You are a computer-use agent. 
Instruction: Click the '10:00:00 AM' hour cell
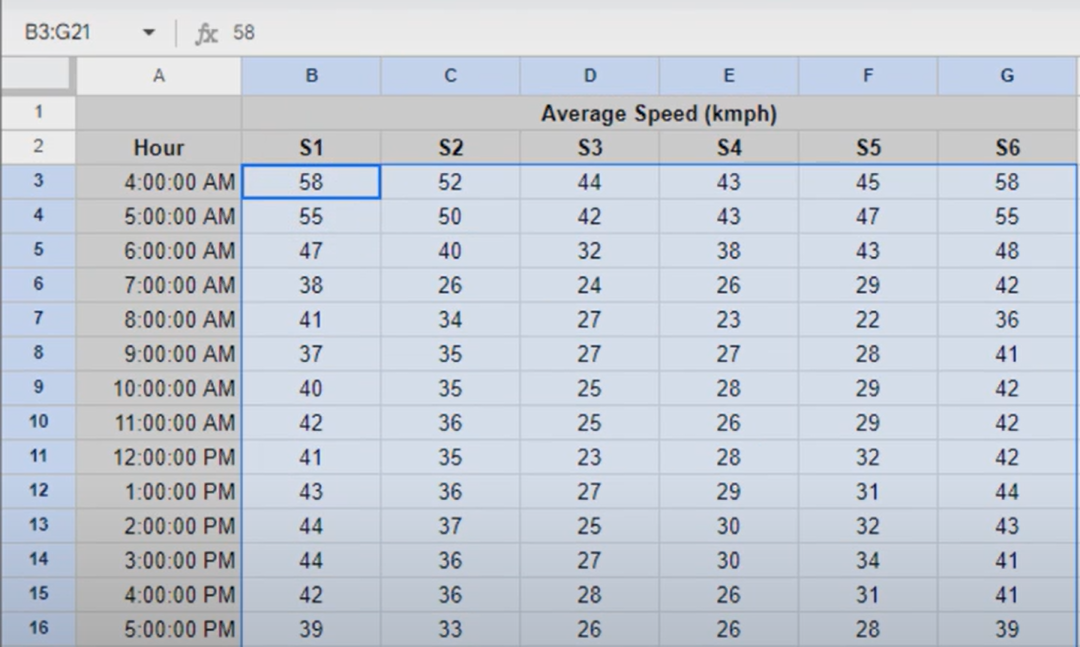(159, 389)
